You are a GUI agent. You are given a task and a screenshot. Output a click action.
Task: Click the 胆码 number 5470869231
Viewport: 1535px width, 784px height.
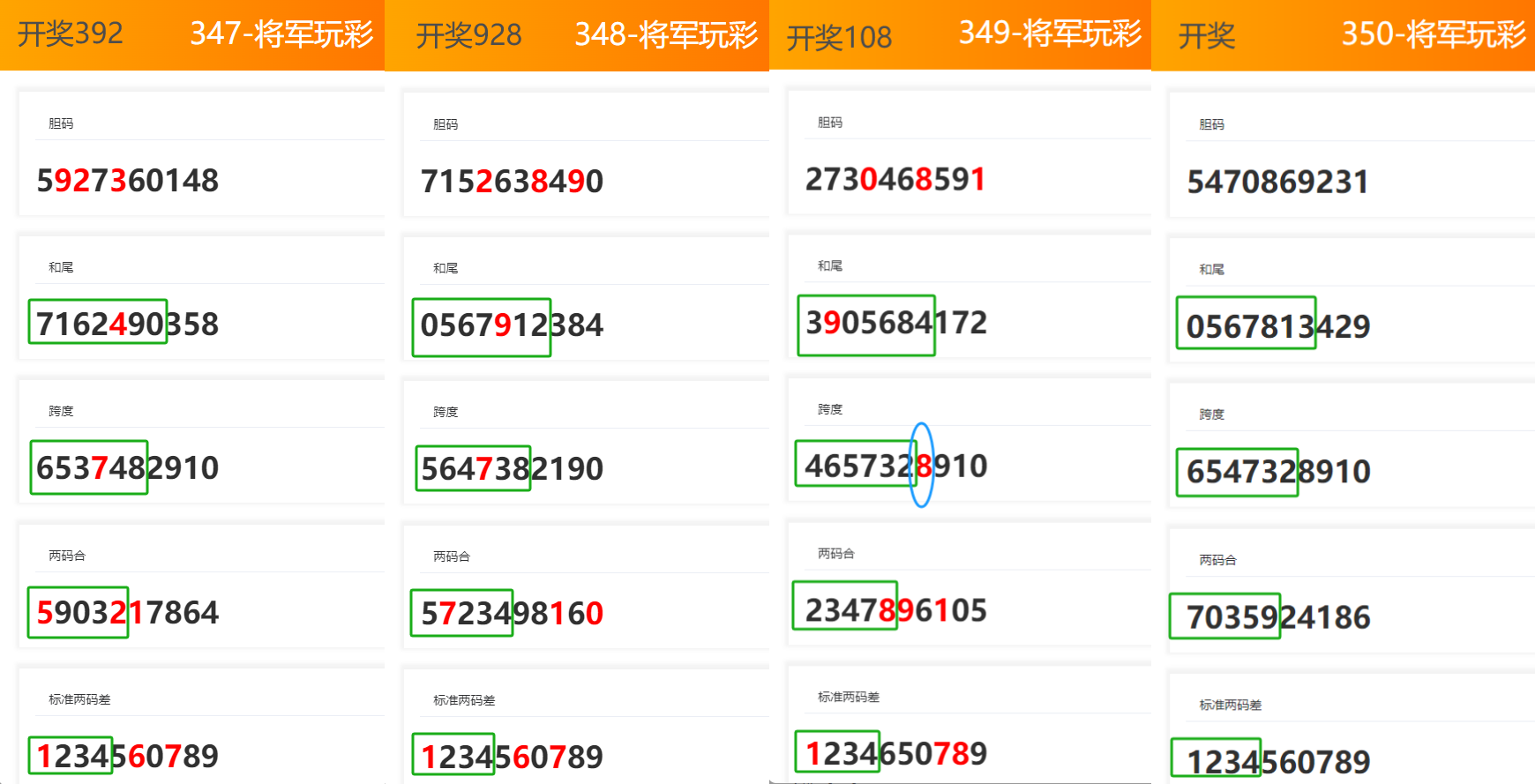tap(1278, 183)
